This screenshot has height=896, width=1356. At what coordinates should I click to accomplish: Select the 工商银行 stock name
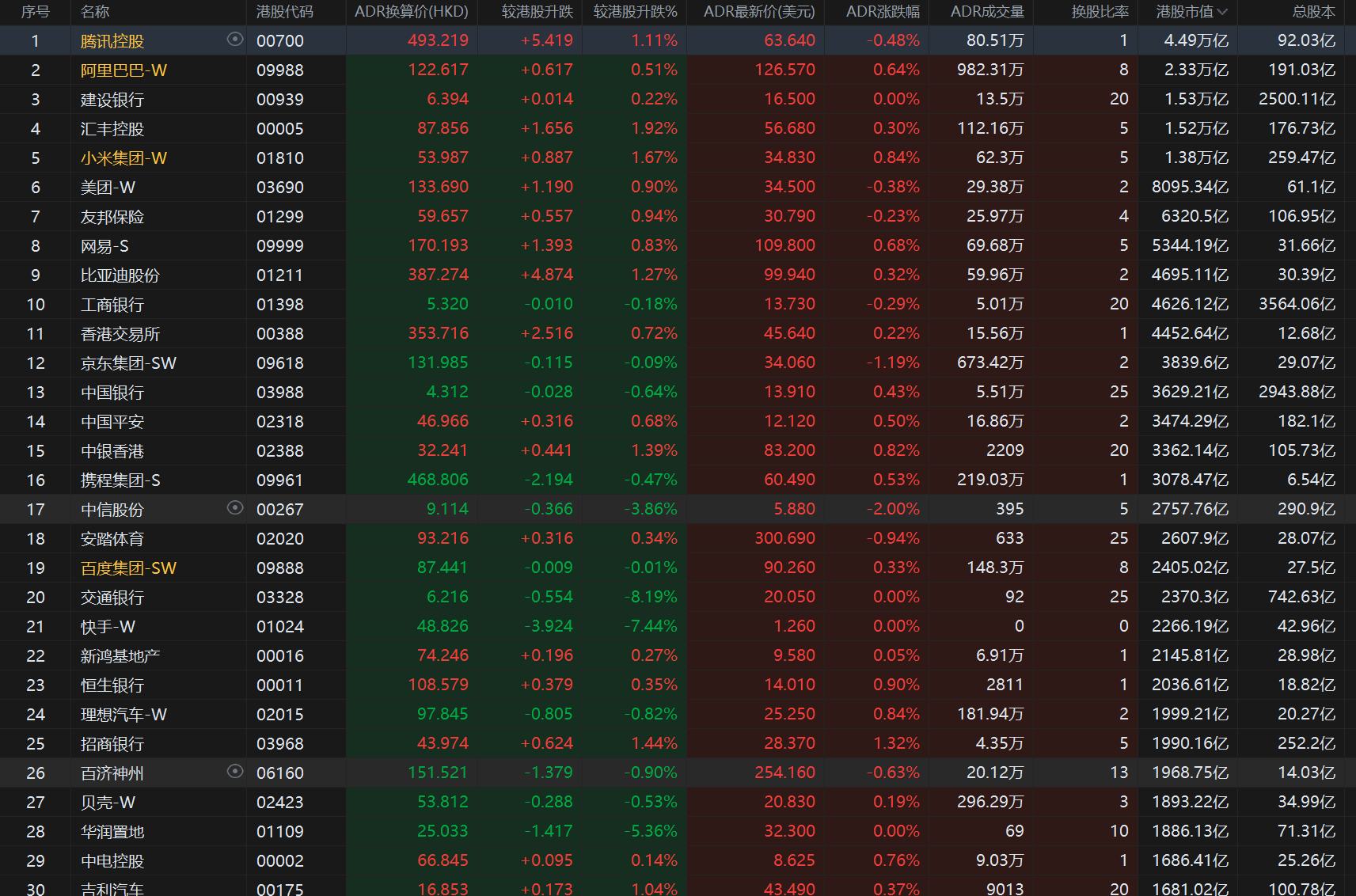(x=112, y=305)
